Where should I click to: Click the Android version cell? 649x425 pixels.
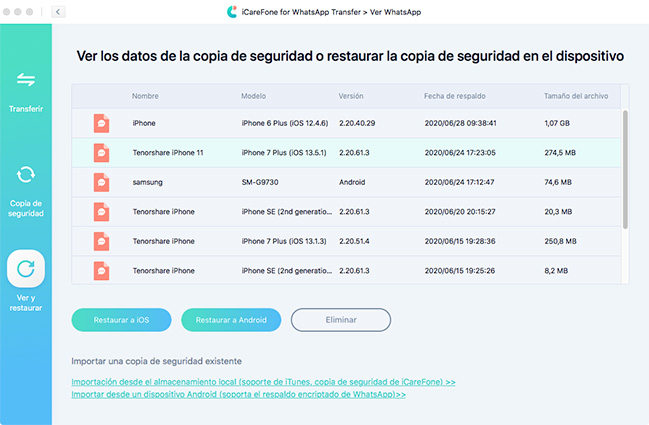click(352, 182)
